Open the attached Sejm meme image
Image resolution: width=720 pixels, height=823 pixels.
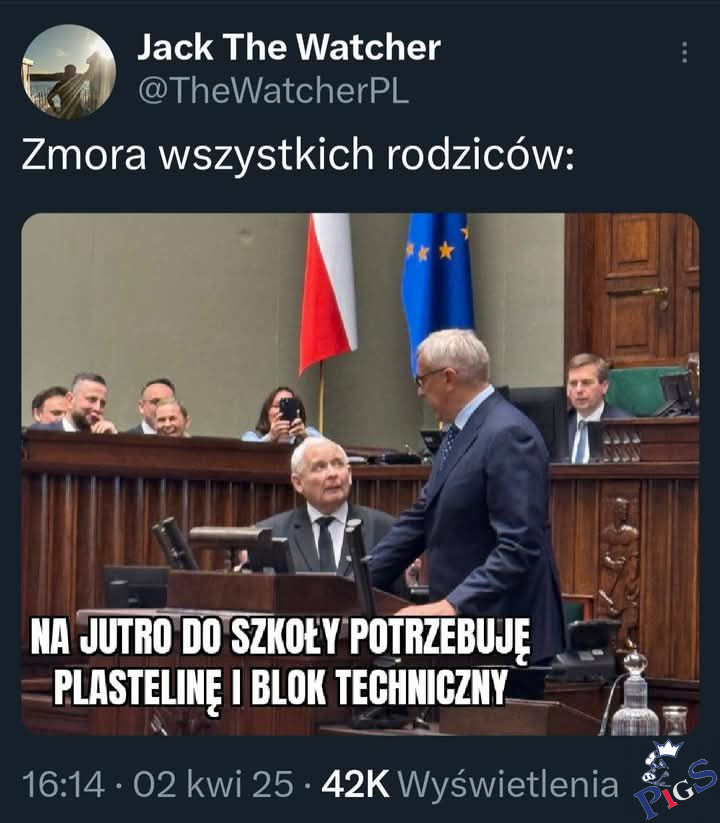click(x=360, y=474)
